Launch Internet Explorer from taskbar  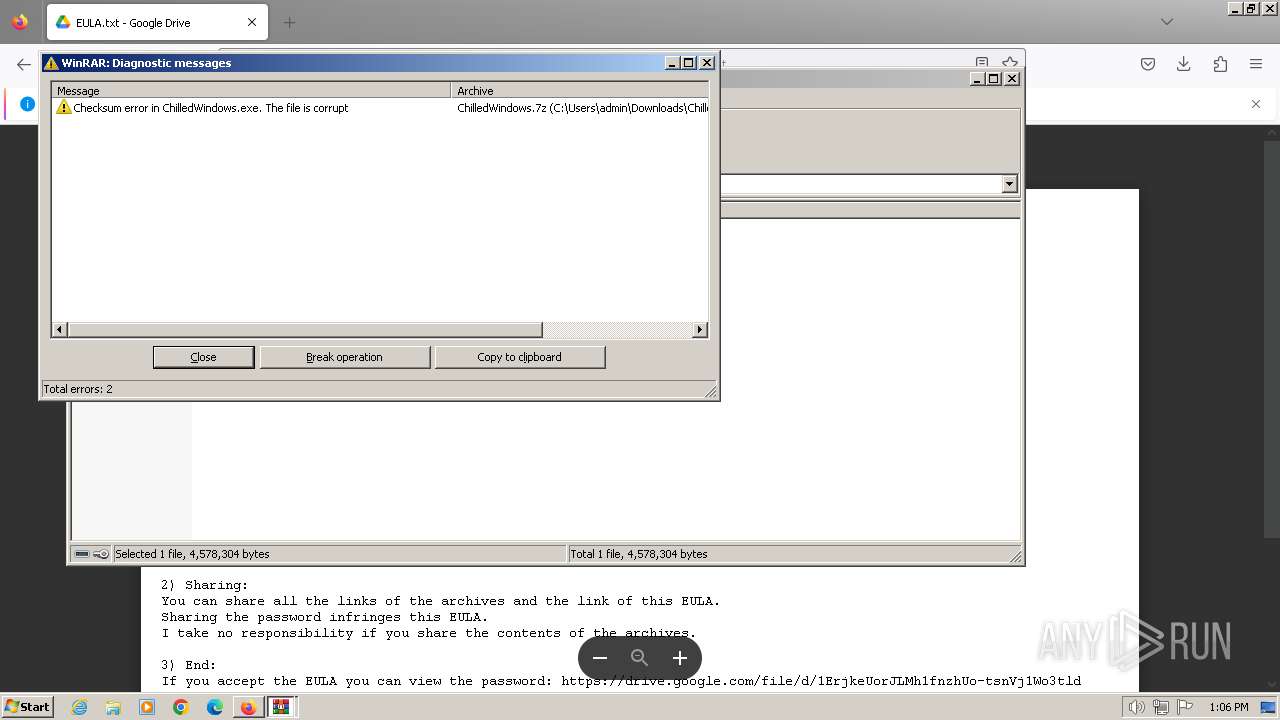pyautogui.click(x=79, y=707)
